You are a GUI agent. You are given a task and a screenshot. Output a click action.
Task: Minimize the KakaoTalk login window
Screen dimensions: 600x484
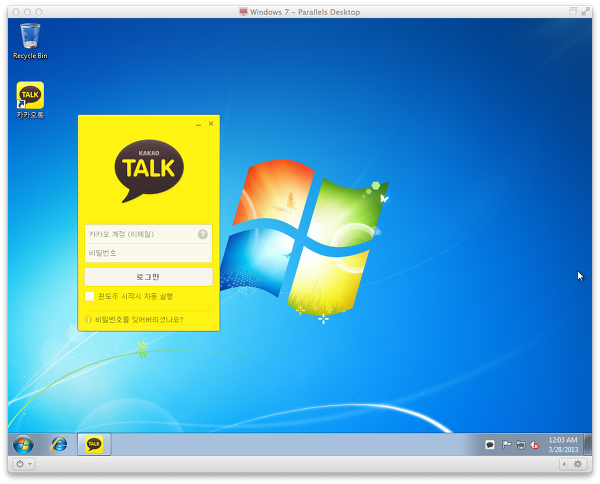(198, 124)
